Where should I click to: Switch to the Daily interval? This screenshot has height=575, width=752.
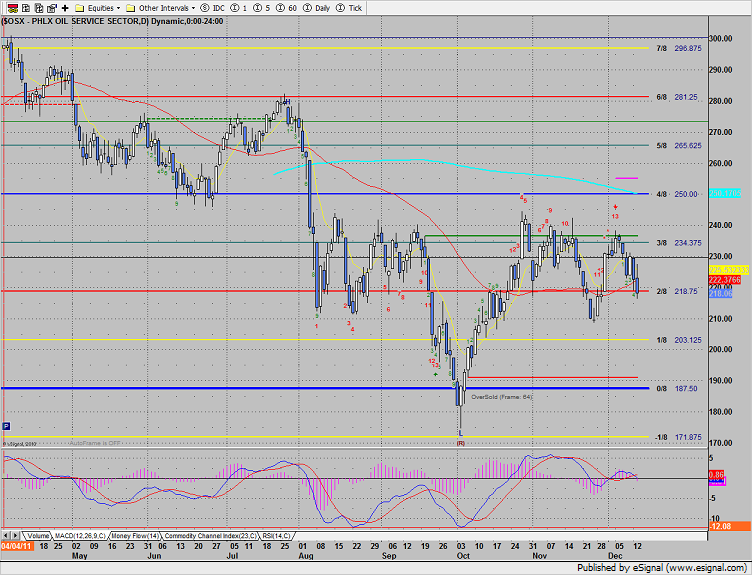click(x=317, y=8)
